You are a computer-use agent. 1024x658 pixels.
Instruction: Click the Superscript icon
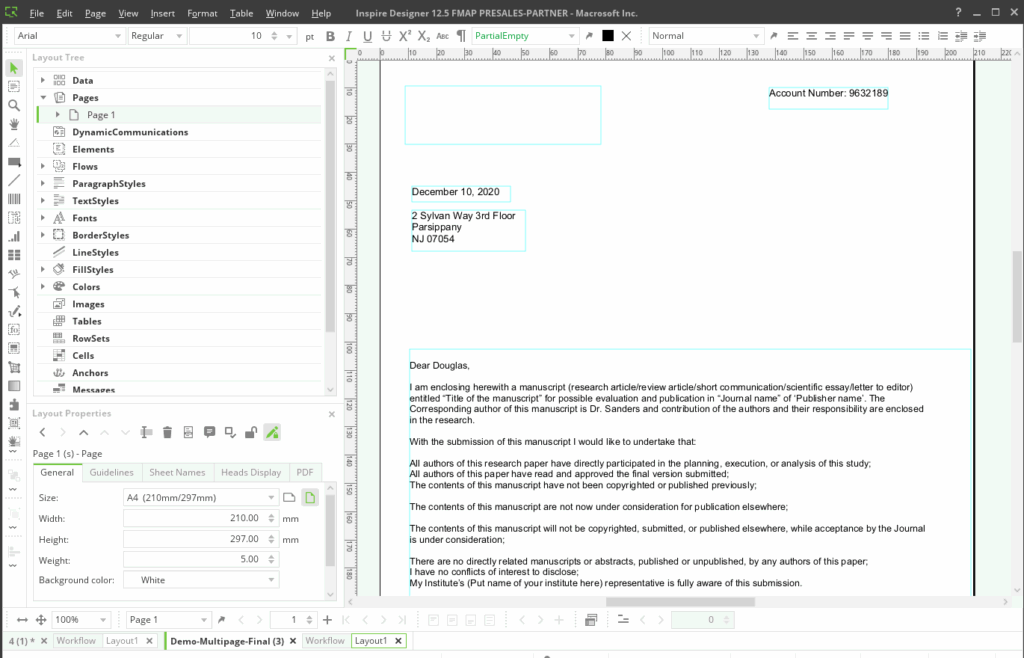pos(405,36)
